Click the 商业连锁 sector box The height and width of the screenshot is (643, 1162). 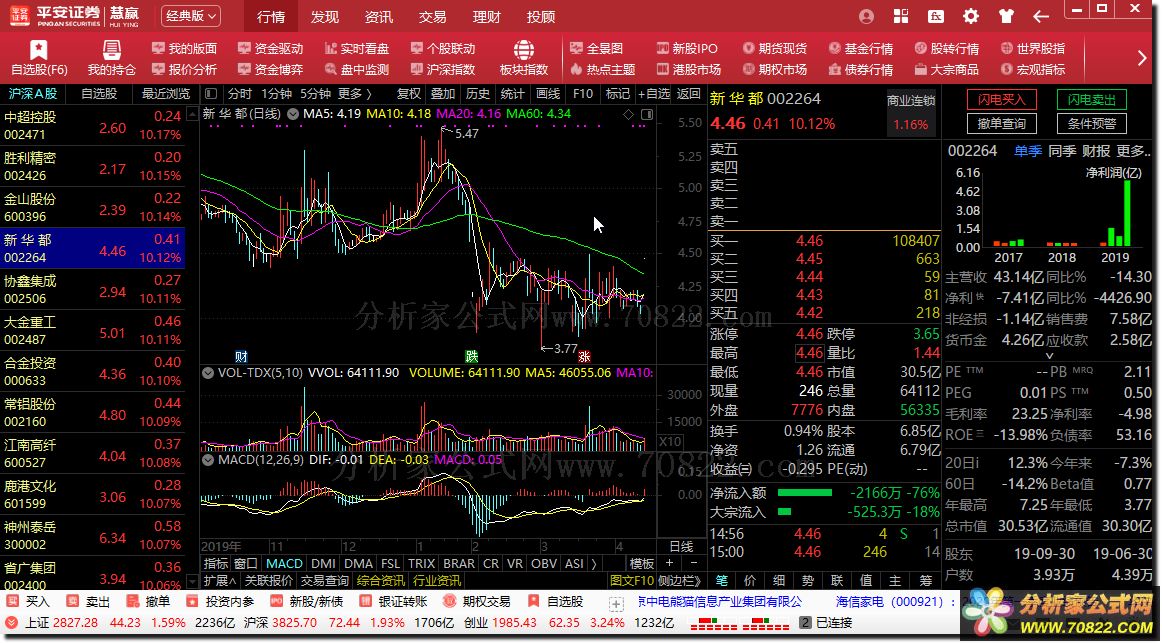pos(911,113)
